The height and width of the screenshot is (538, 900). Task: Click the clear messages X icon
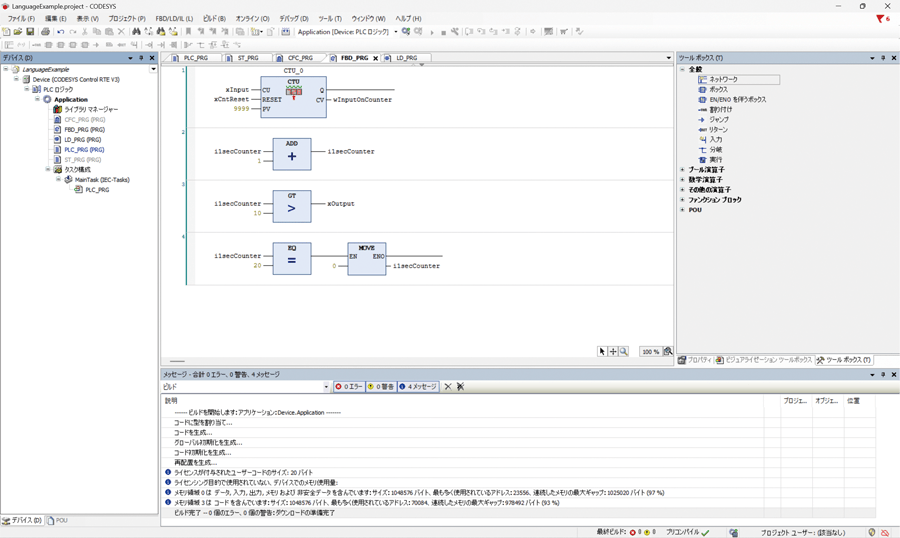point(448,387)
